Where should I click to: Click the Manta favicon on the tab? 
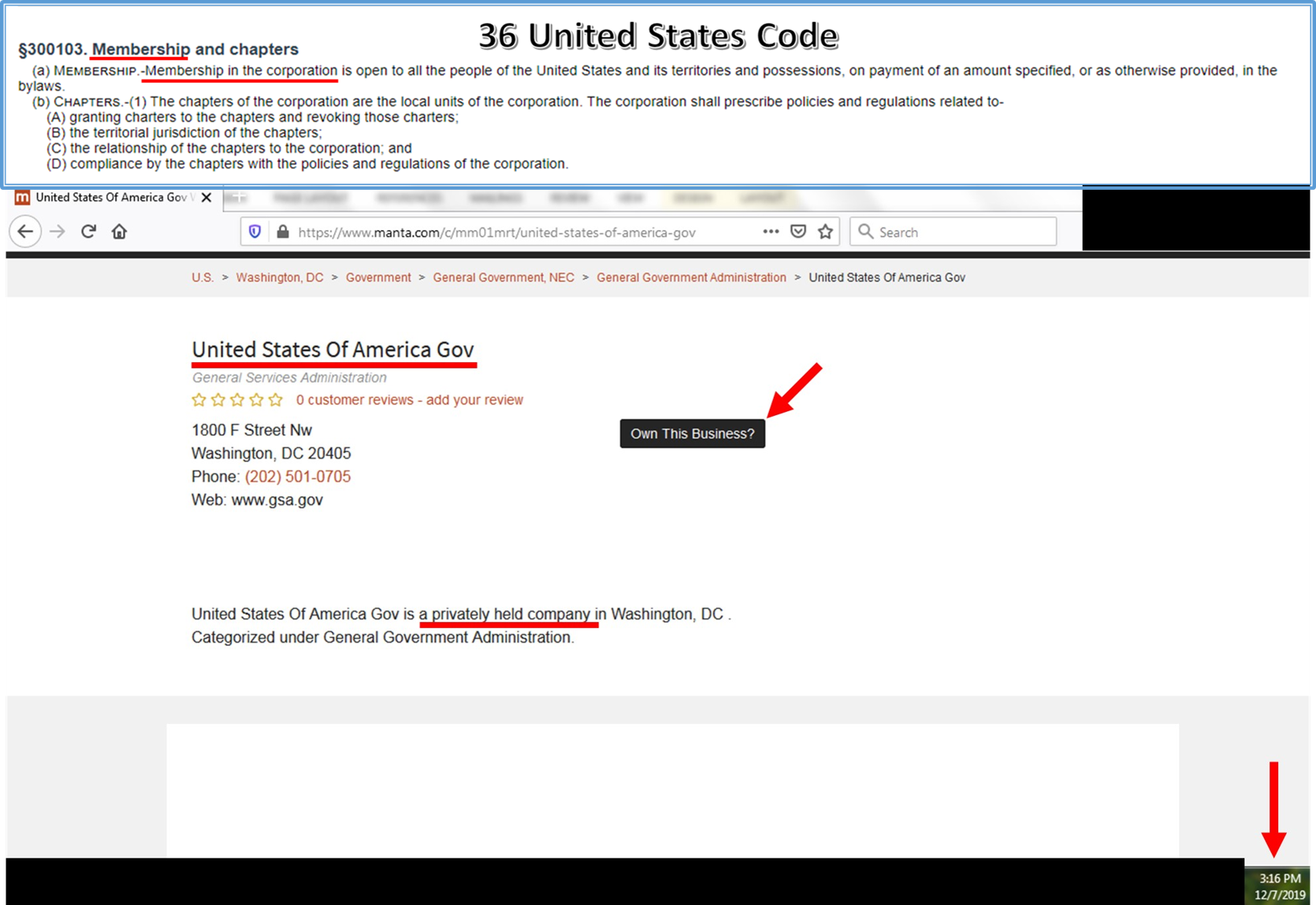(23, 197)
